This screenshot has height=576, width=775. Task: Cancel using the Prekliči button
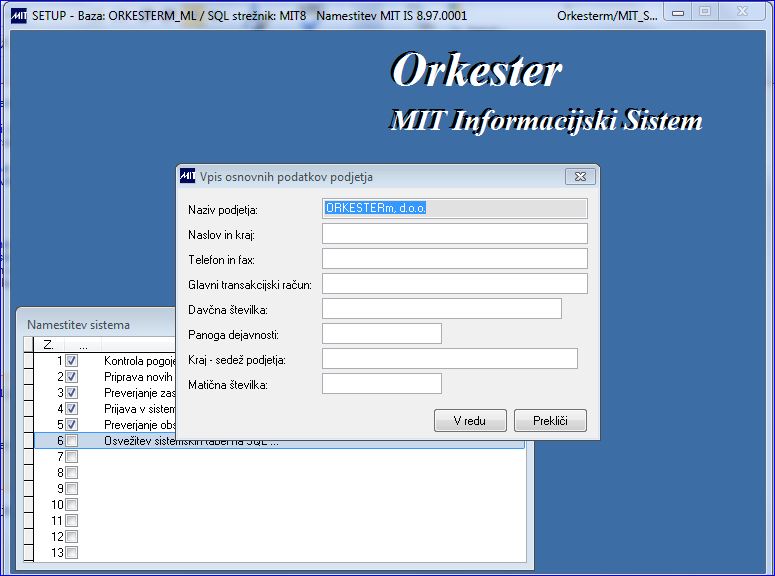click(x=550, y=420)
